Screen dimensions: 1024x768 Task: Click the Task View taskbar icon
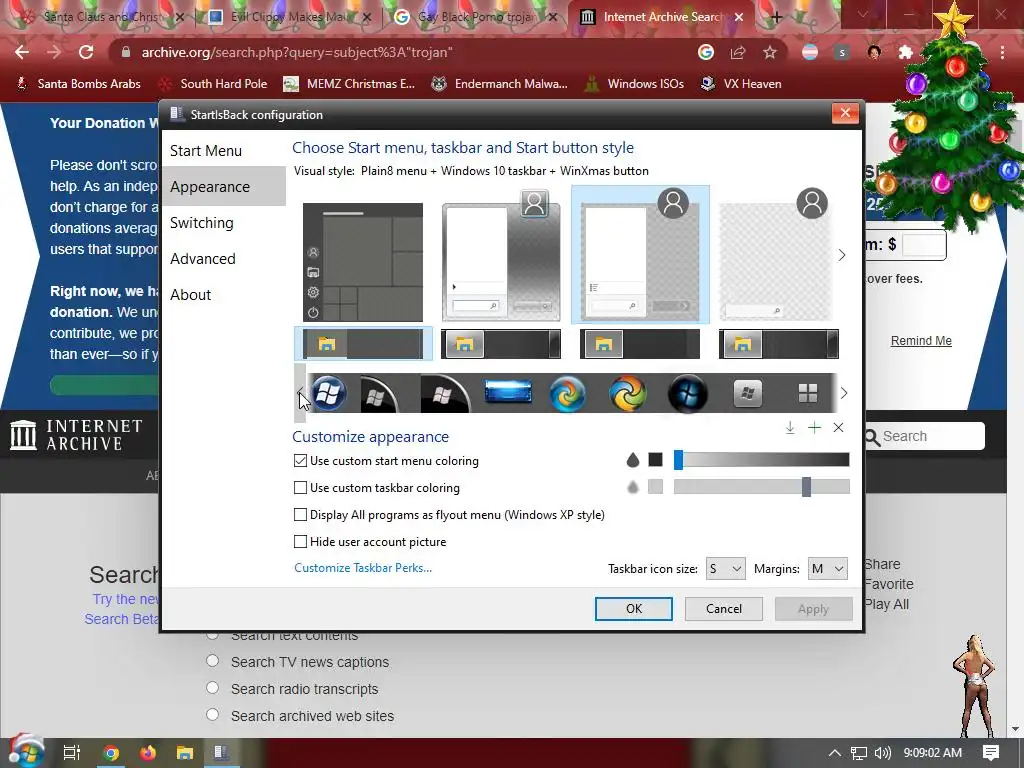tap(72, 753)
